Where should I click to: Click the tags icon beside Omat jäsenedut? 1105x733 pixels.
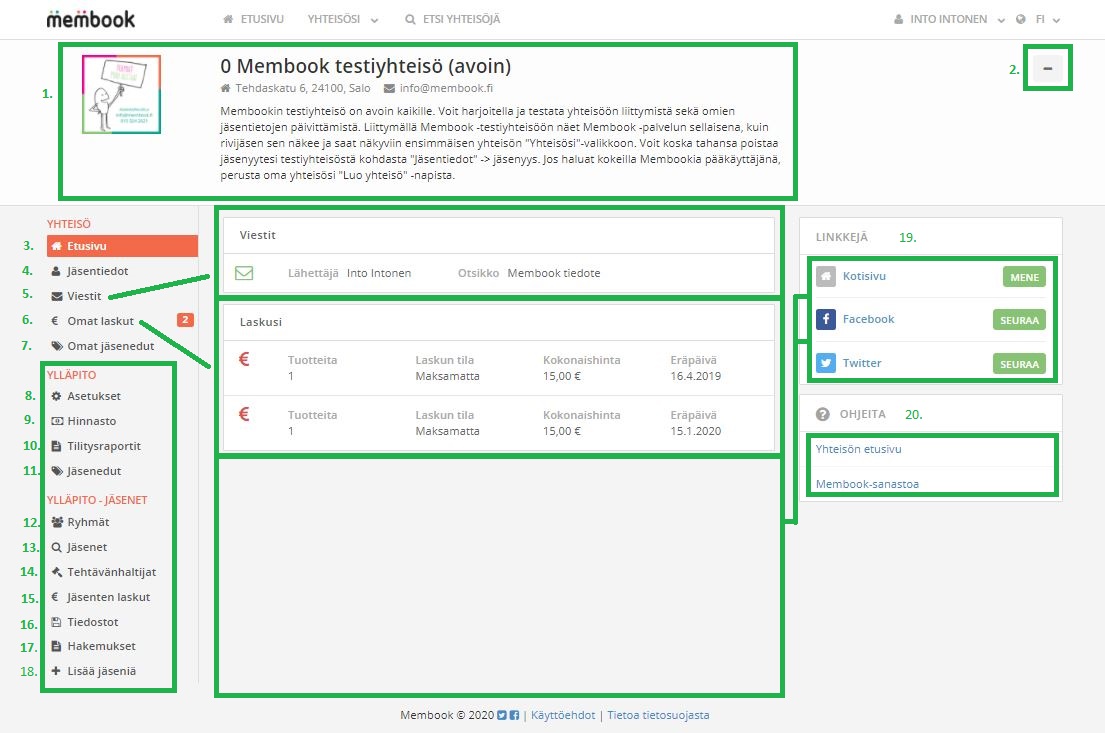(x=57, y=346)
